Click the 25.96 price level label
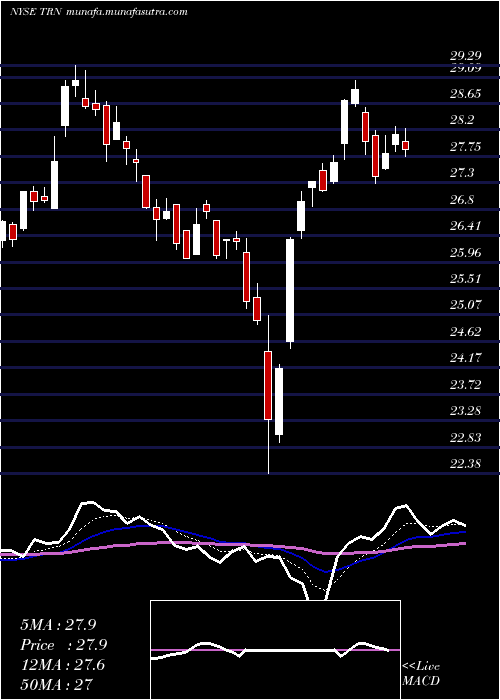Image resolution: width=500 pixels, height=700 pixels. coord(465,252)
